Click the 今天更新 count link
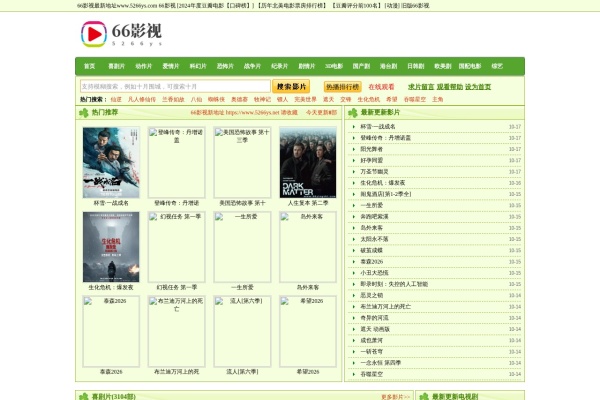The height and width of the screenshot is (400, 600). tap(321, 113)
